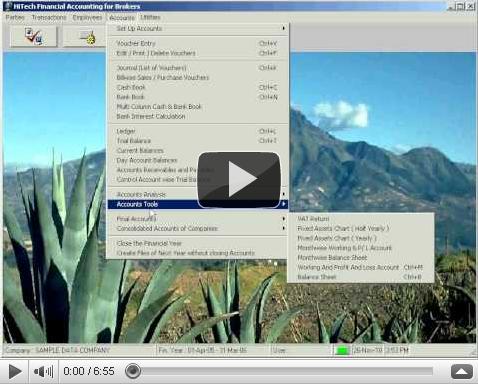This screenshot has height=384, width=478.
Task: Click the video progress bar track
Action: (x=287, y=371)
